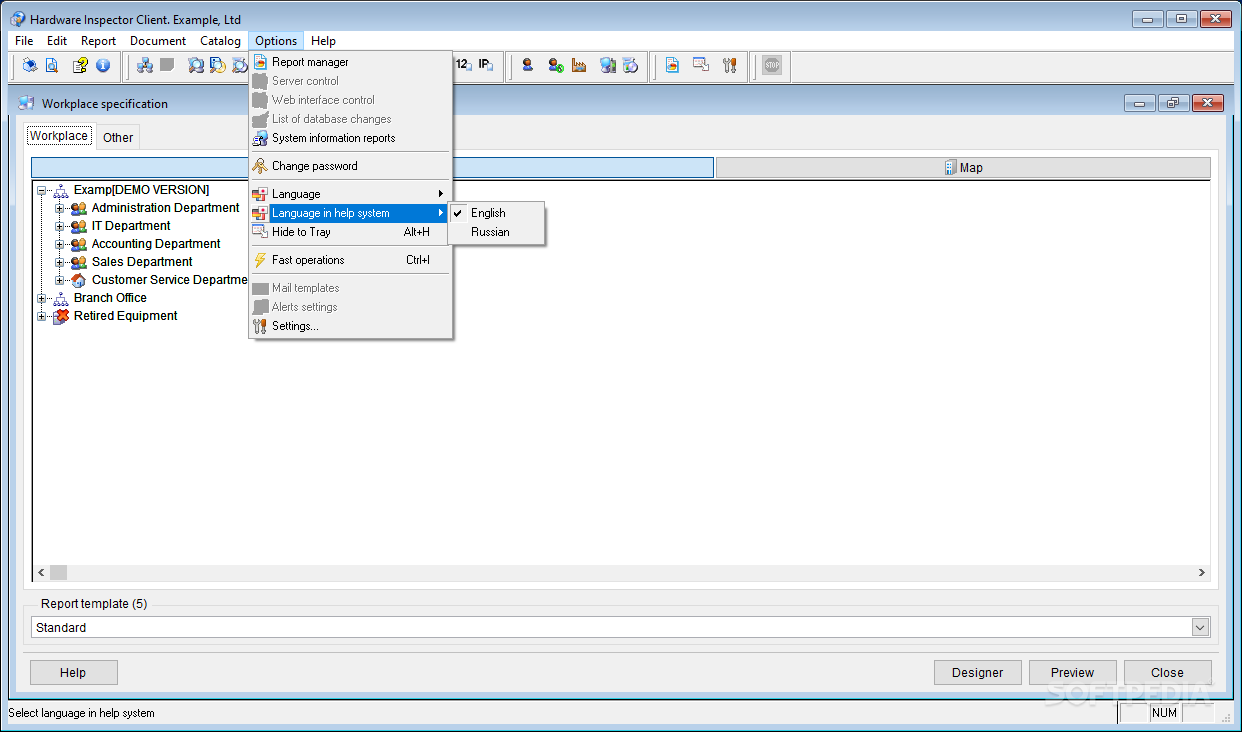Screen dimensions: 1242x732
Task: Expand the Accounting Department node
Action: click(x=60, y=244)
